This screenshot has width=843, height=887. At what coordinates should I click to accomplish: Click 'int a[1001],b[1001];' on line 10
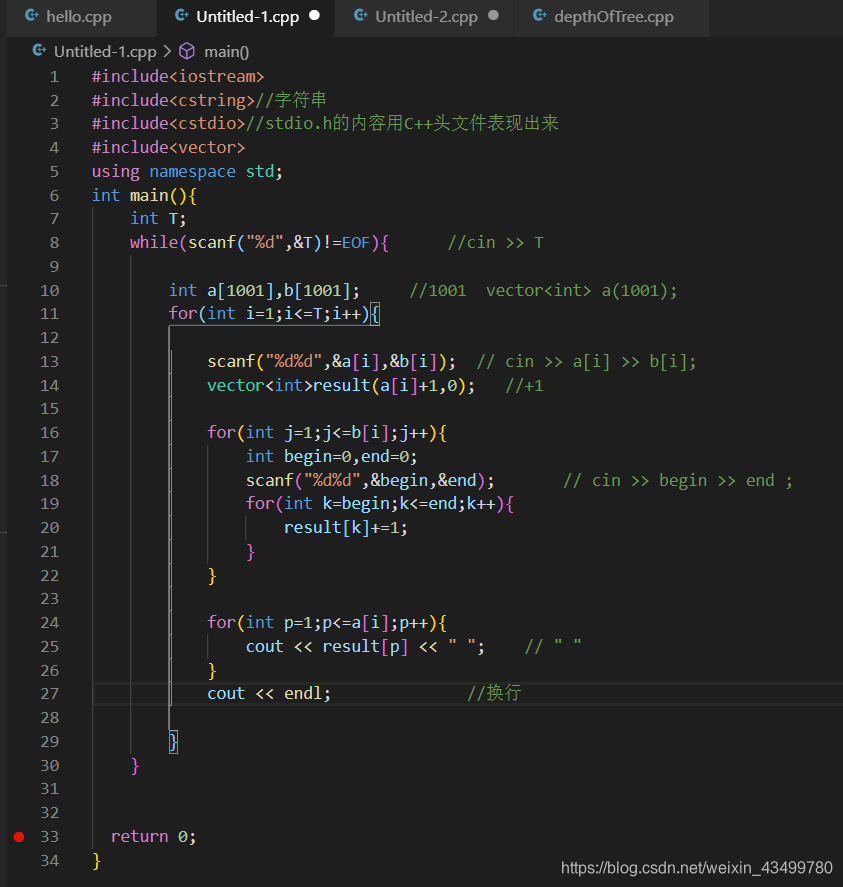(264, 291)
